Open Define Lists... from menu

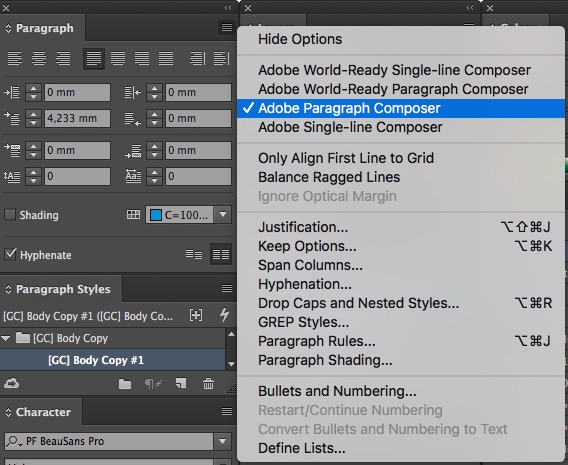click(x=401, y=448)
